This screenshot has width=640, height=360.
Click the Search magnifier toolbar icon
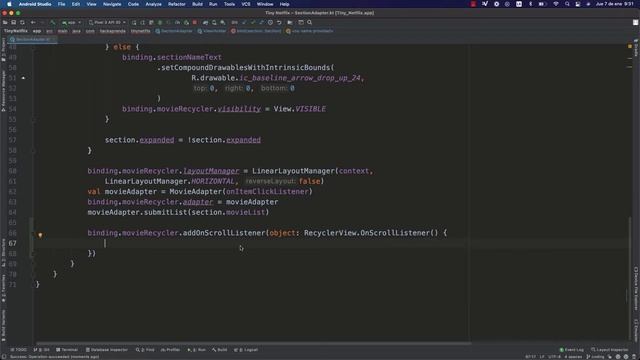(309, 22)
